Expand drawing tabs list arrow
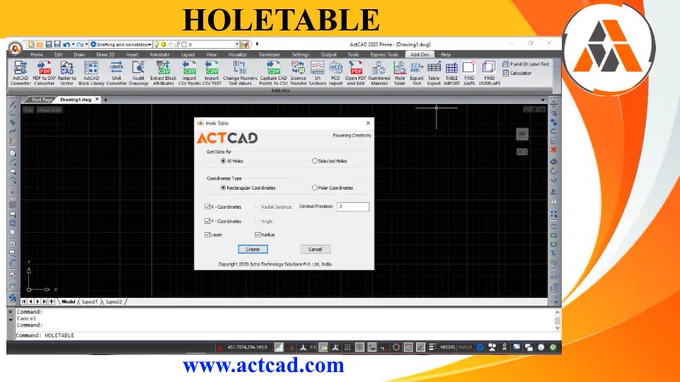 coord(543,100)
